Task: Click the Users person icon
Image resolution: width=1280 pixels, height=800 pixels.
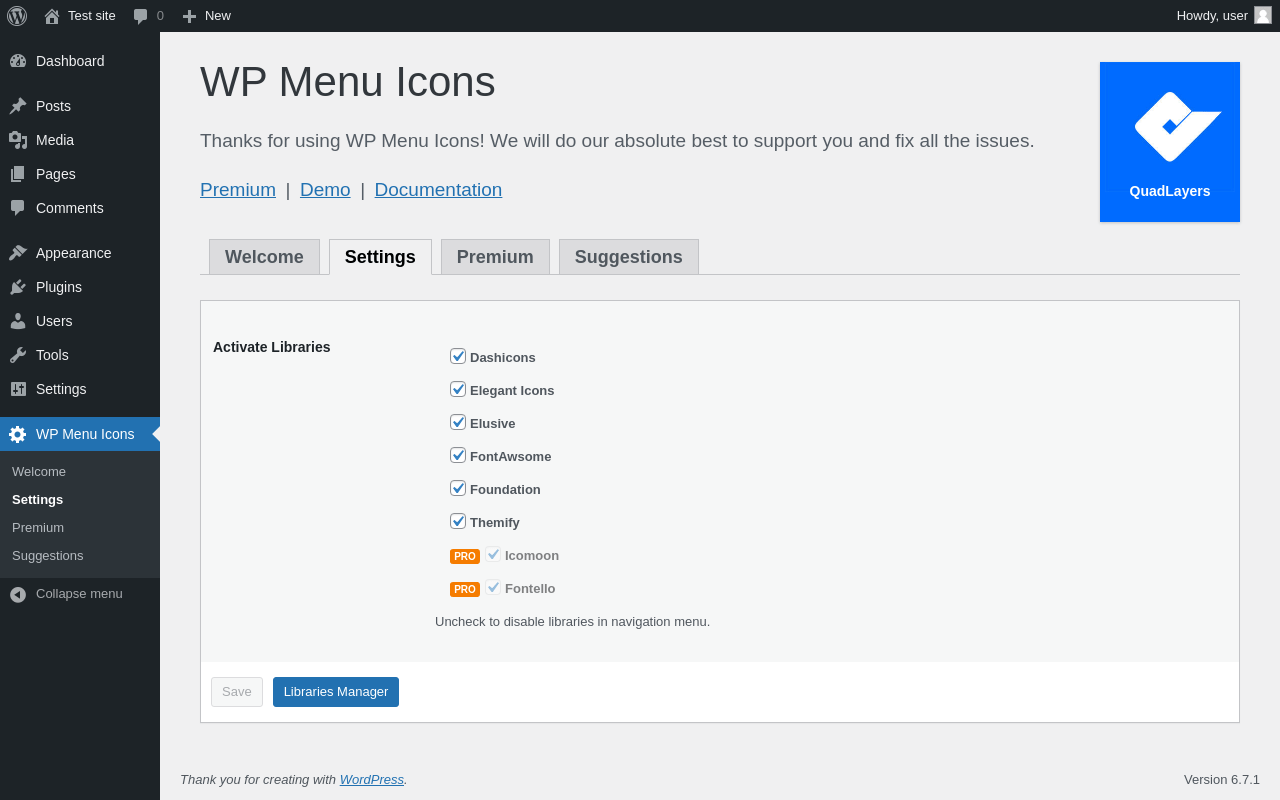Action: pyautogui.click(x=18, y=321)
